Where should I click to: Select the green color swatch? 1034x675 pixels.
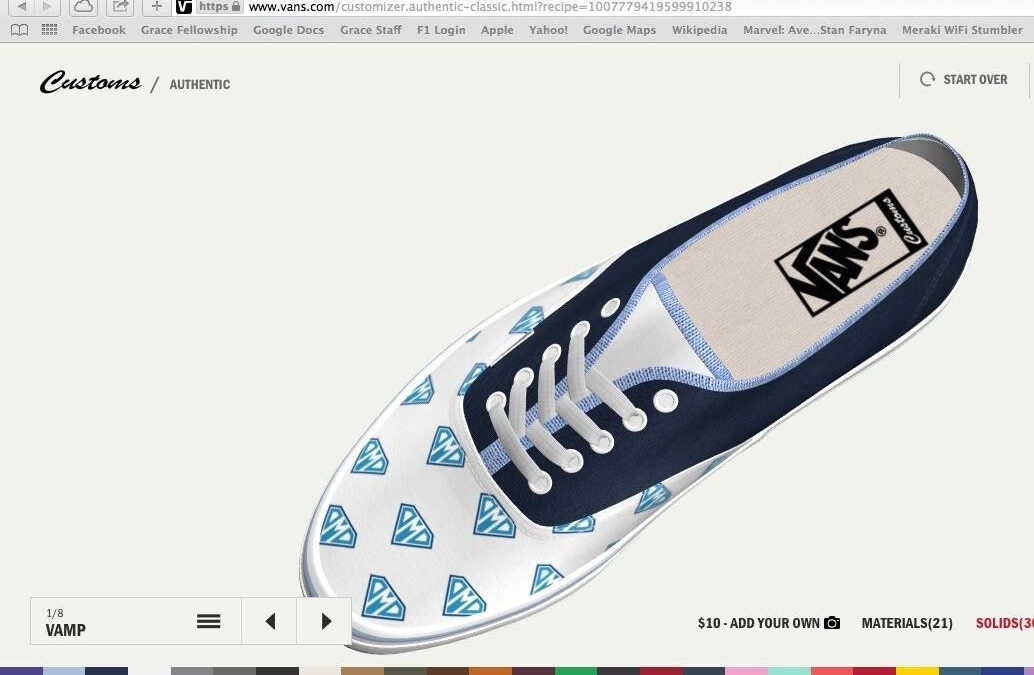(576, 671)
